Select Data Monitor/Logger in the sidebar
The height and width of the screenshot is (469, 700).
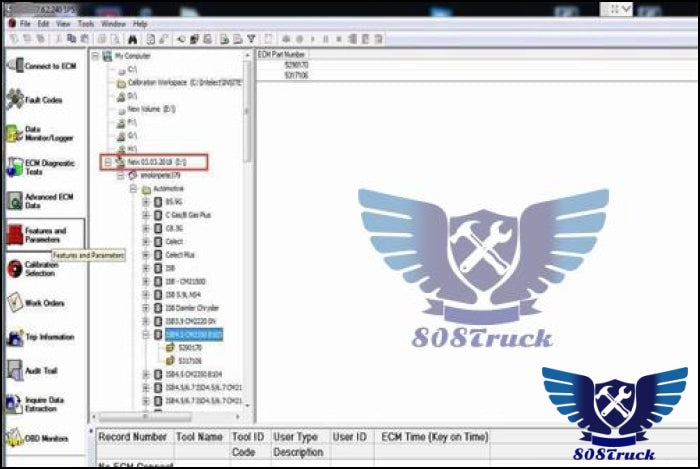(x=45, y=134)
